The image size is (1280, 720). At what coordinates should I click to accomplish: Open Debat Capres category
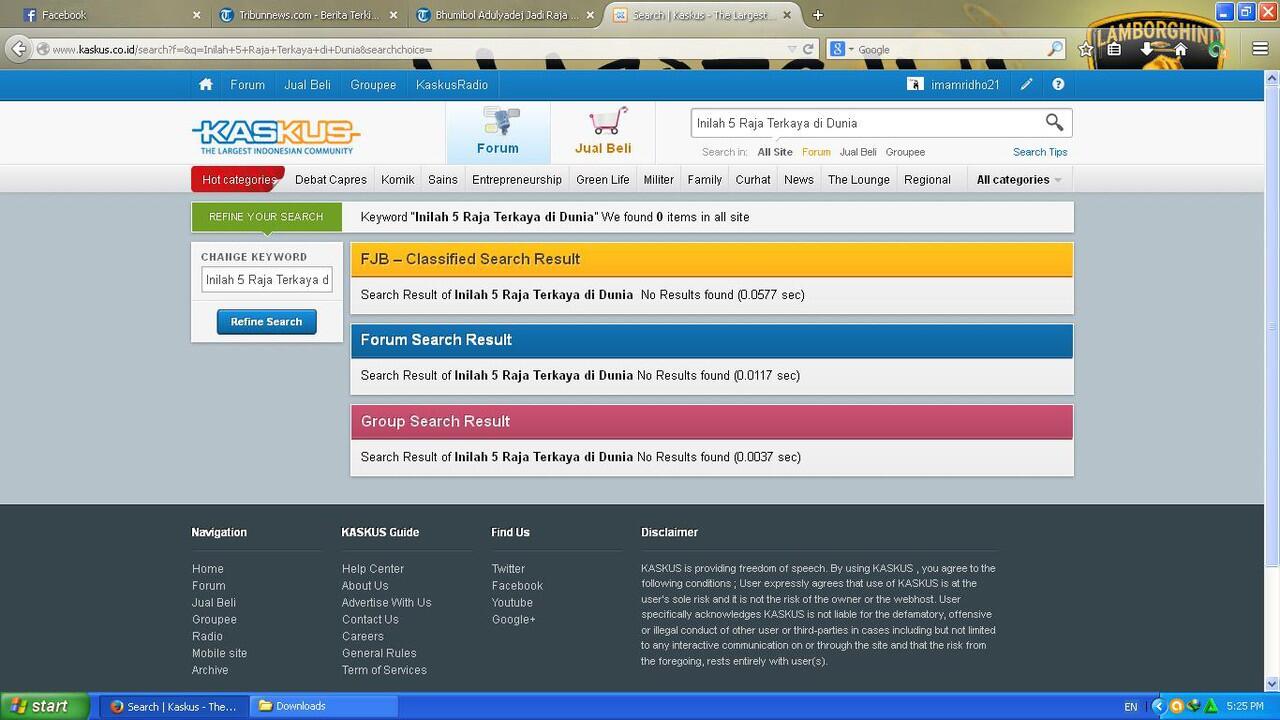point(331,180)
